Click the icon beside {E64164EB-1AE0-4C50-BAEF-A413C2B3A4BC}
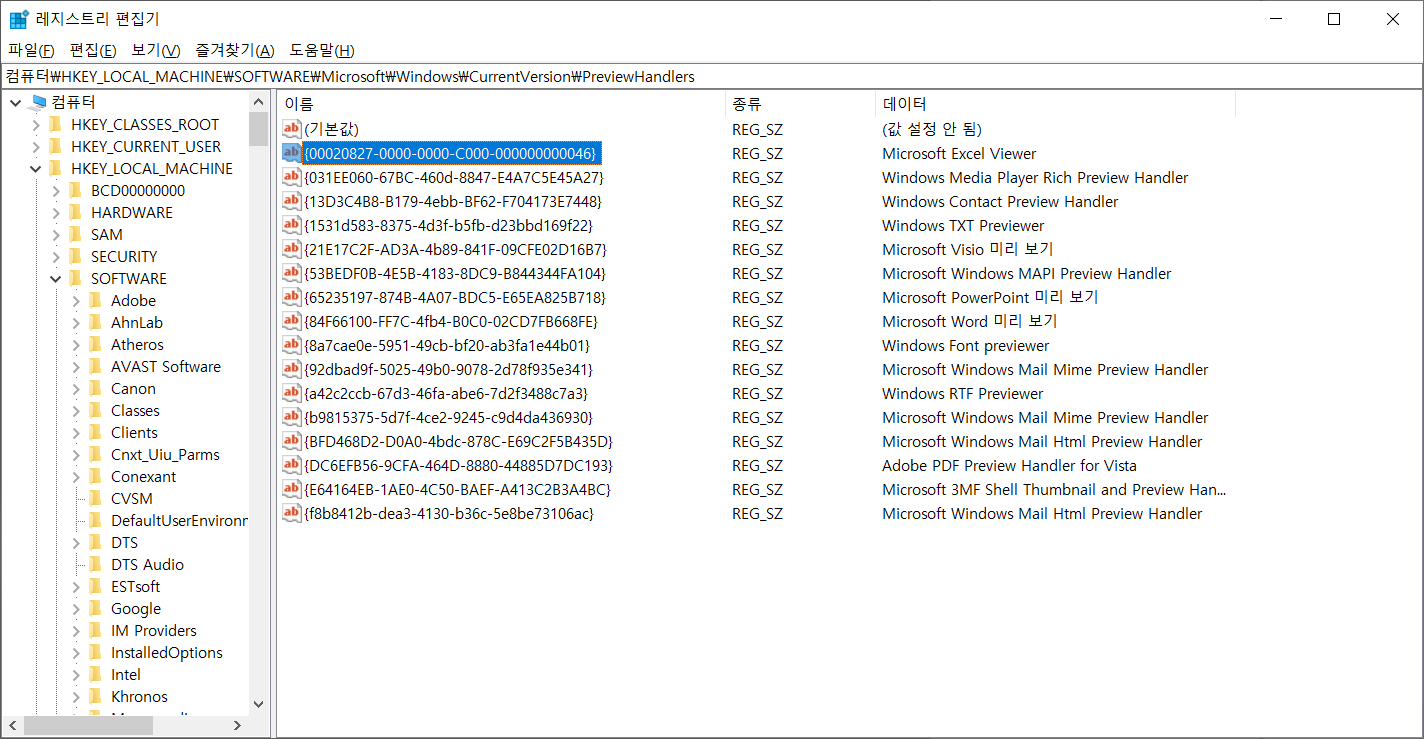 coord(292,489)
